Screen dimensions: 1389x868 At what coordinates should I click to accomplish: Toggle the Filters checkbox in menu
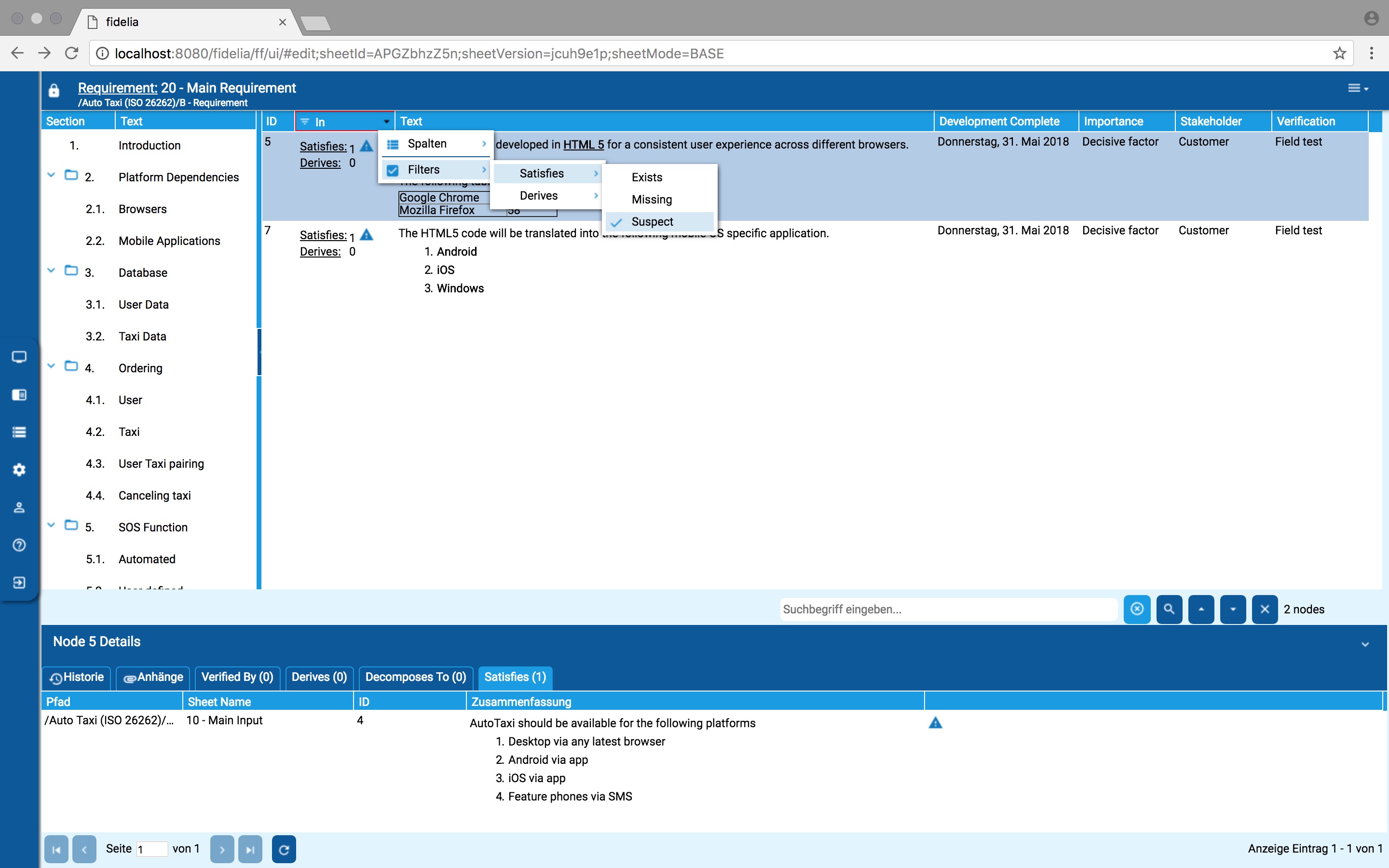tap(393, 170)
